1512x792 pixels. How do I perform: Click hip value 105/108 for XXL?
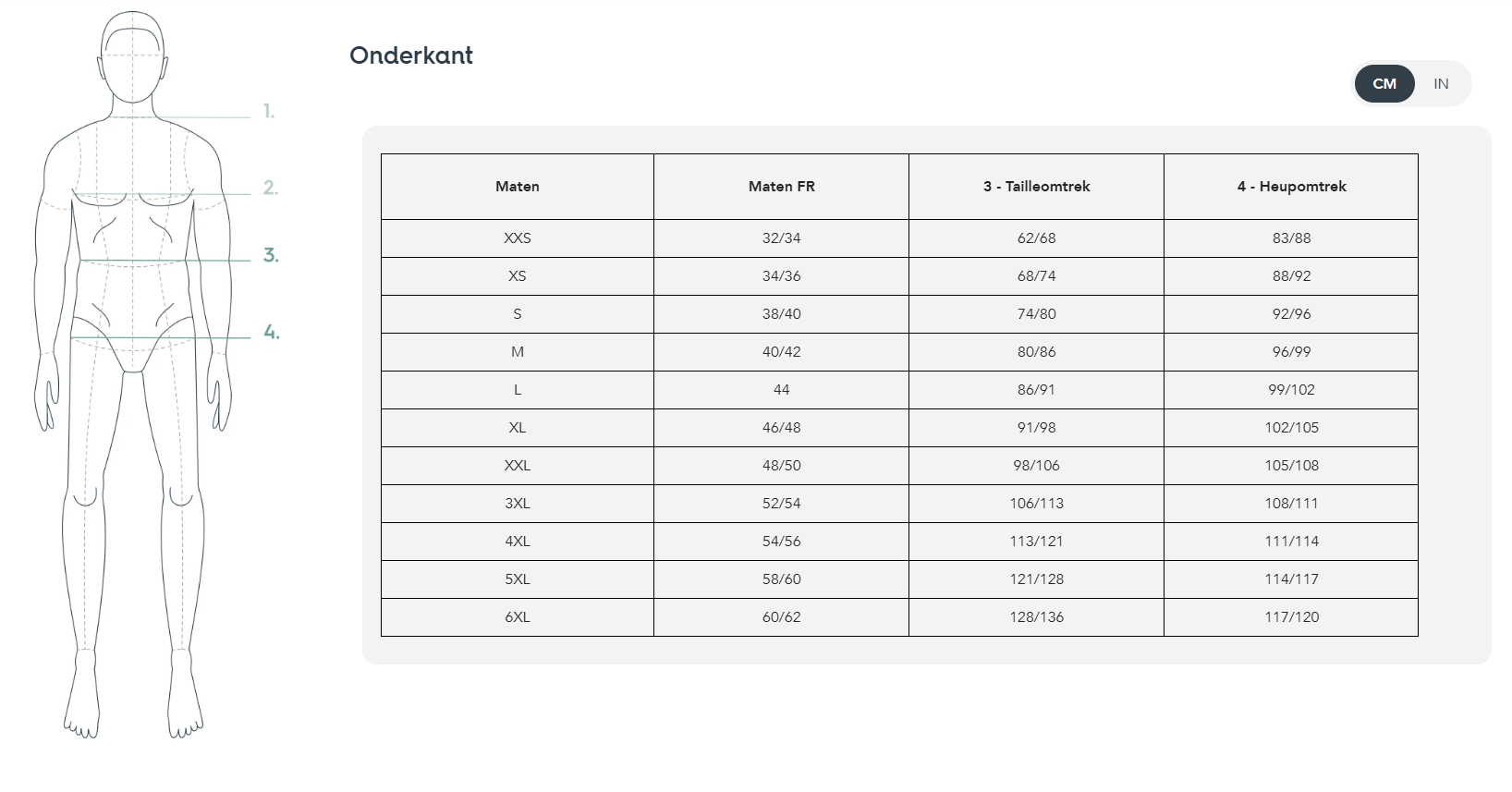[1292, 466]
